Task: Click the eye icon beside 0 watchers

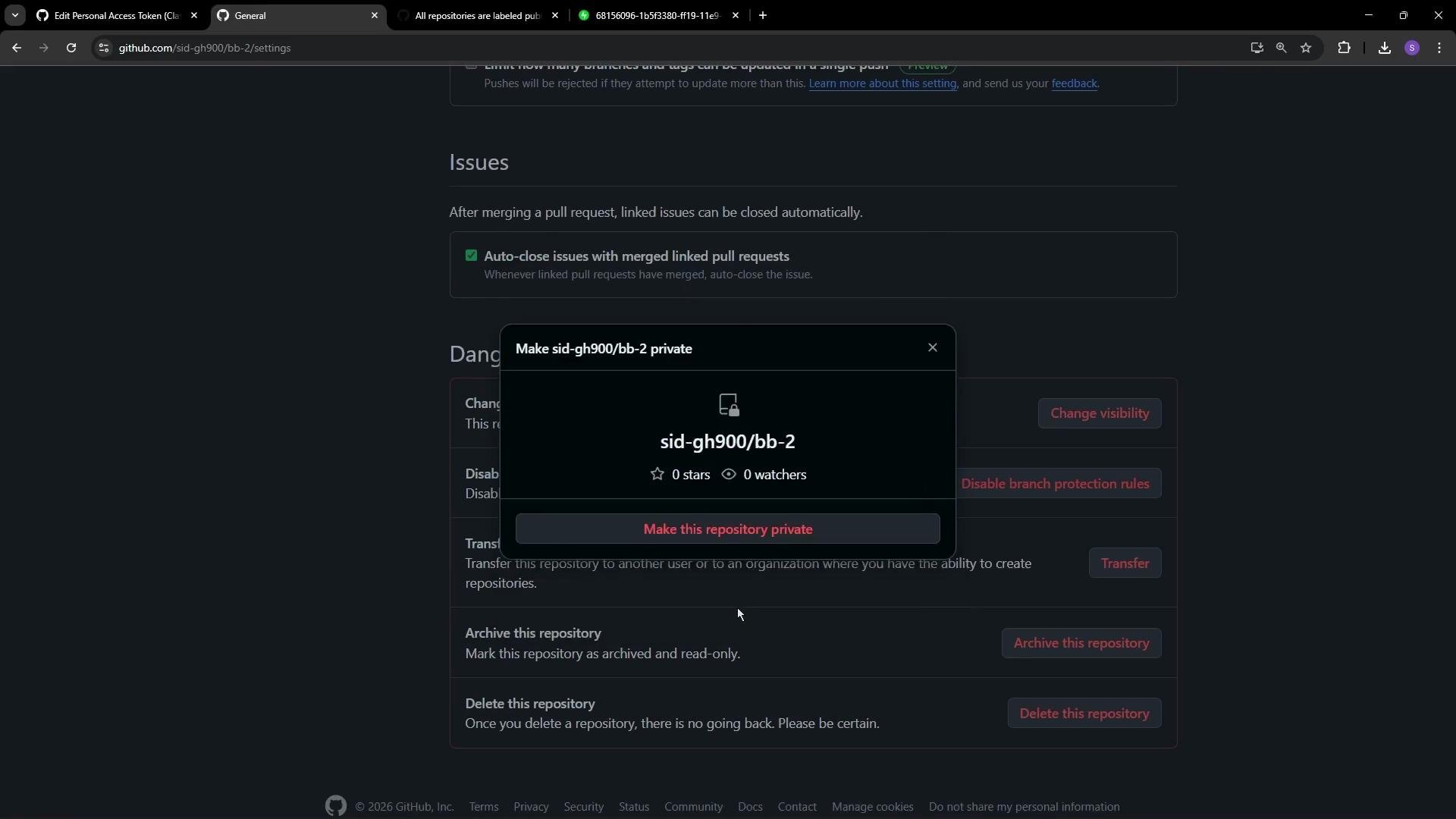Action: (729, 475)
